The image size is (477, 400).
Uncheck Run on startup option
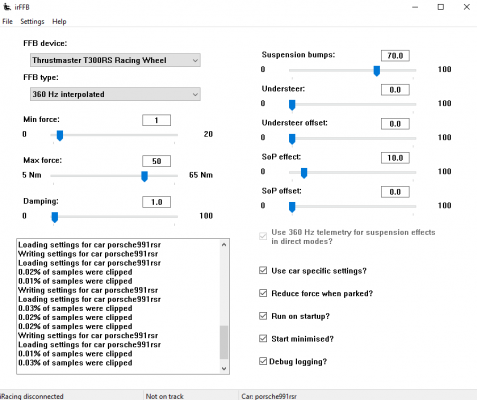[x=263, y=316]
